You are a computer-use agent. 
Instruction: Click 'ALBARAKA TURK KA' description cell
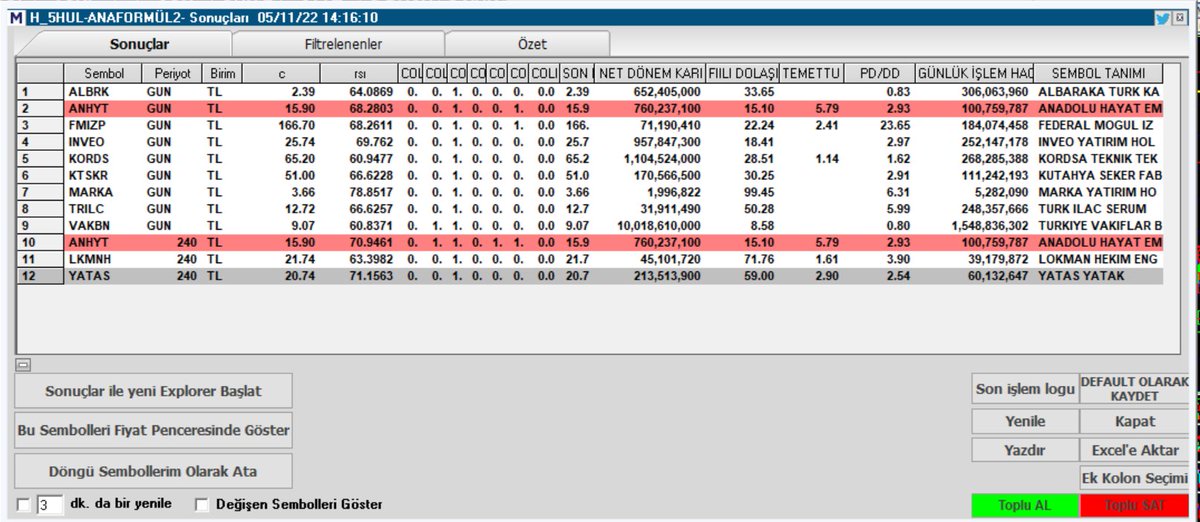(1099, 91)
